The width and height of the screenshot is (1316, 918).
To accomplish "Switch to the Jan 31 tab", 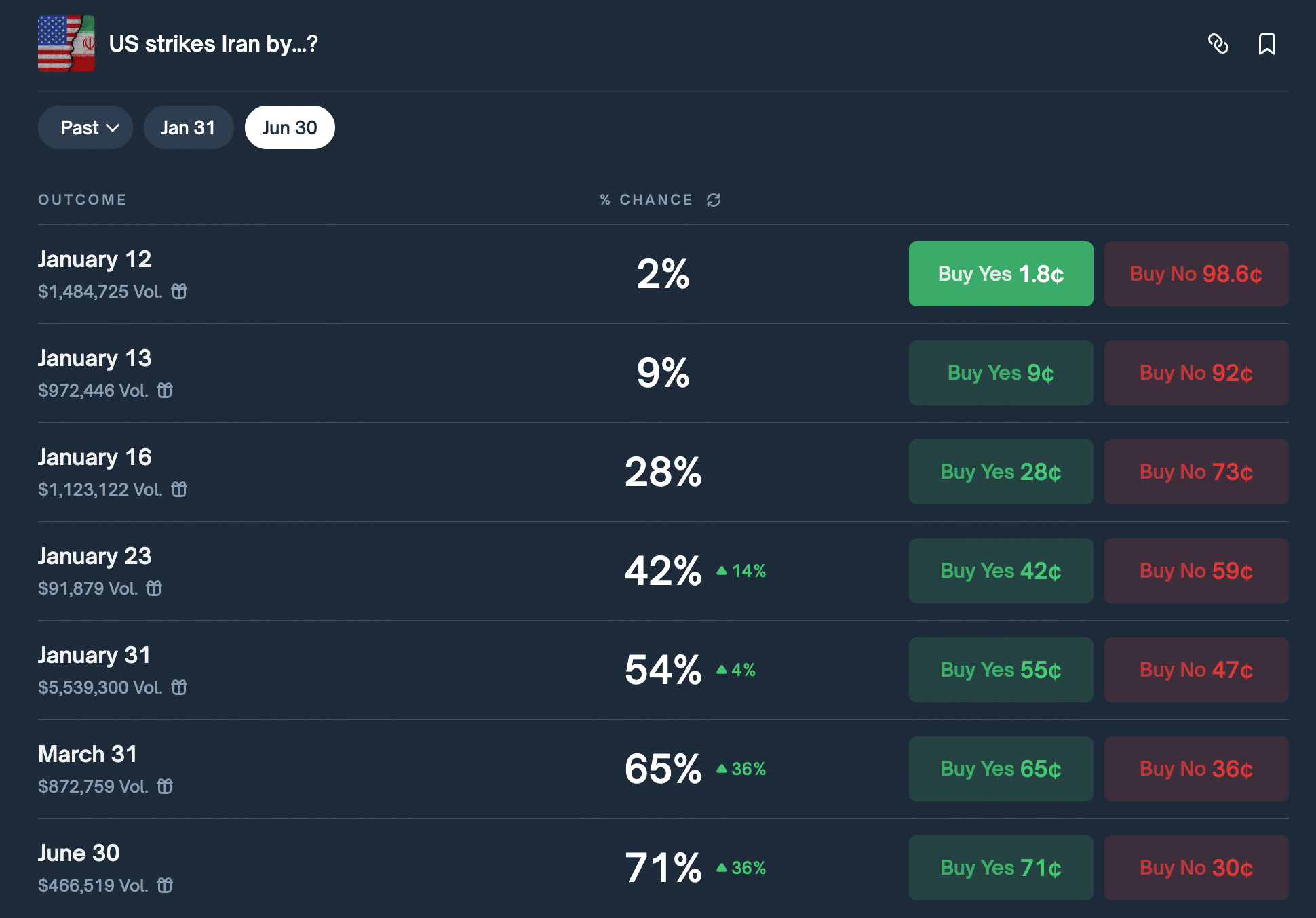I will click(x=188, y=127).
